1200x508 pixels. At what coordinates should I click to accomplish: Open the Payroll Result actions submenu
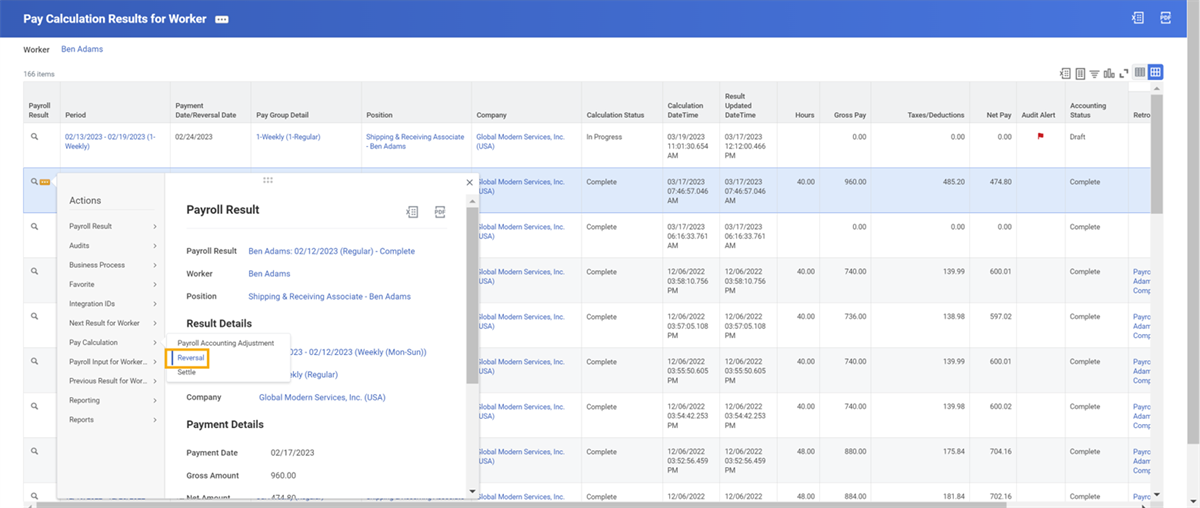click(x=113, y=227)
